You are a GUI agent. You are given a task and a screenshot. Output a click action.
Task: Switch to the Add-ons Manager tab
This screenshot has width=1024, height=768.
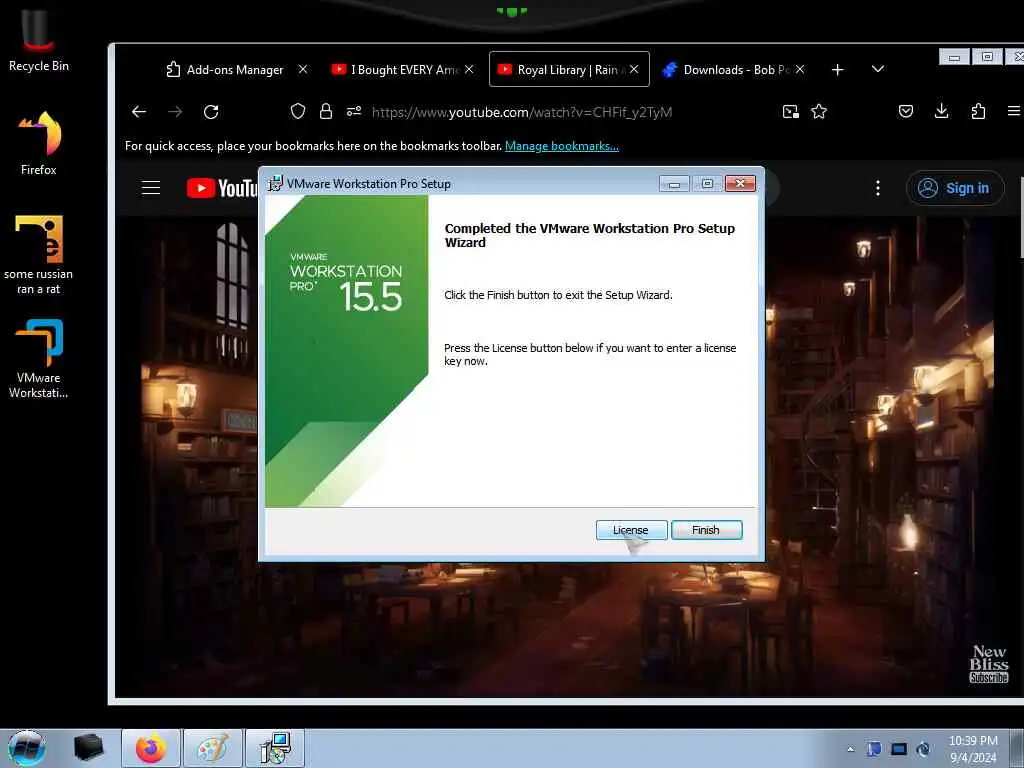pos(224,69)
